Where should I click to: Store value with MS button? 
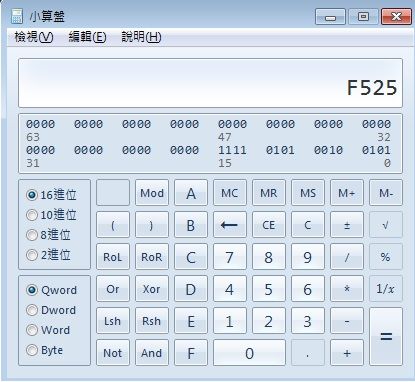tap(308, 193)
